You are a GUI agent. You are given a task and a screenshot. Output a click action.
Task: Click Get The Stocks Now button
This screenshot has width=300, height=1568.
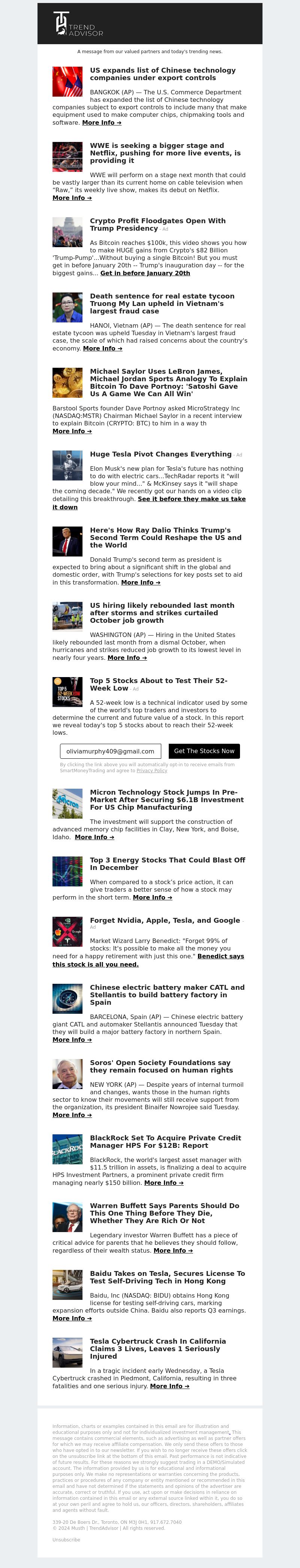tap(204, 751)
